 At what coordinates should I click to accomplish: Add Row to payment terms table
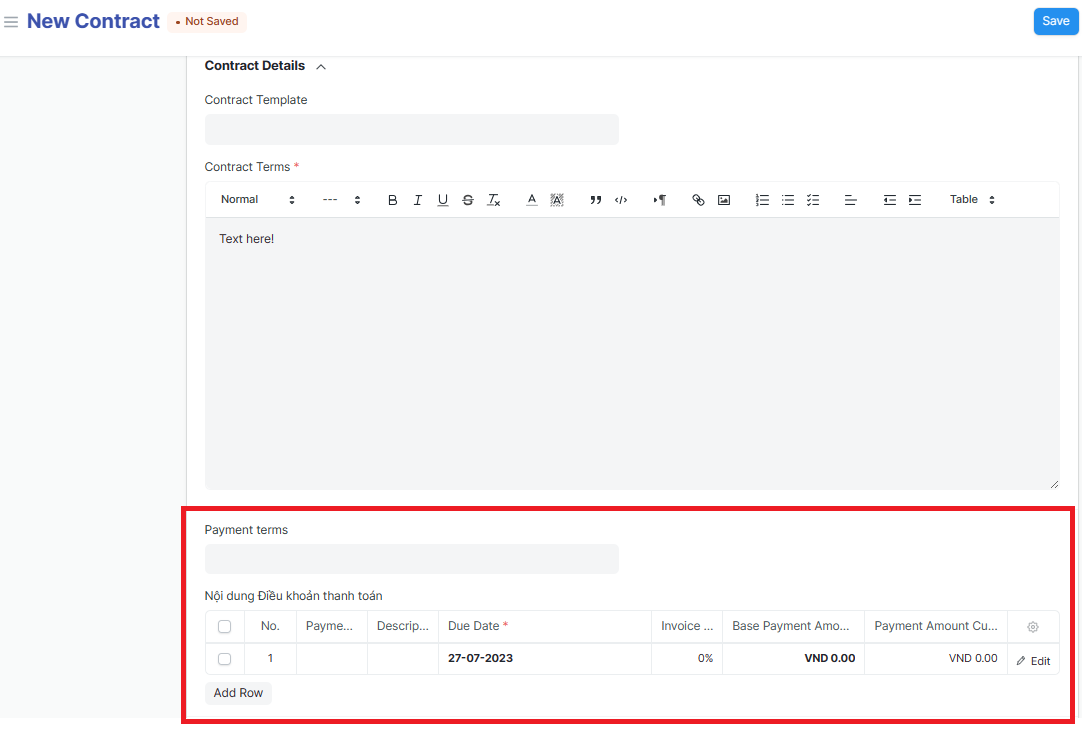[x=238, y=693]
